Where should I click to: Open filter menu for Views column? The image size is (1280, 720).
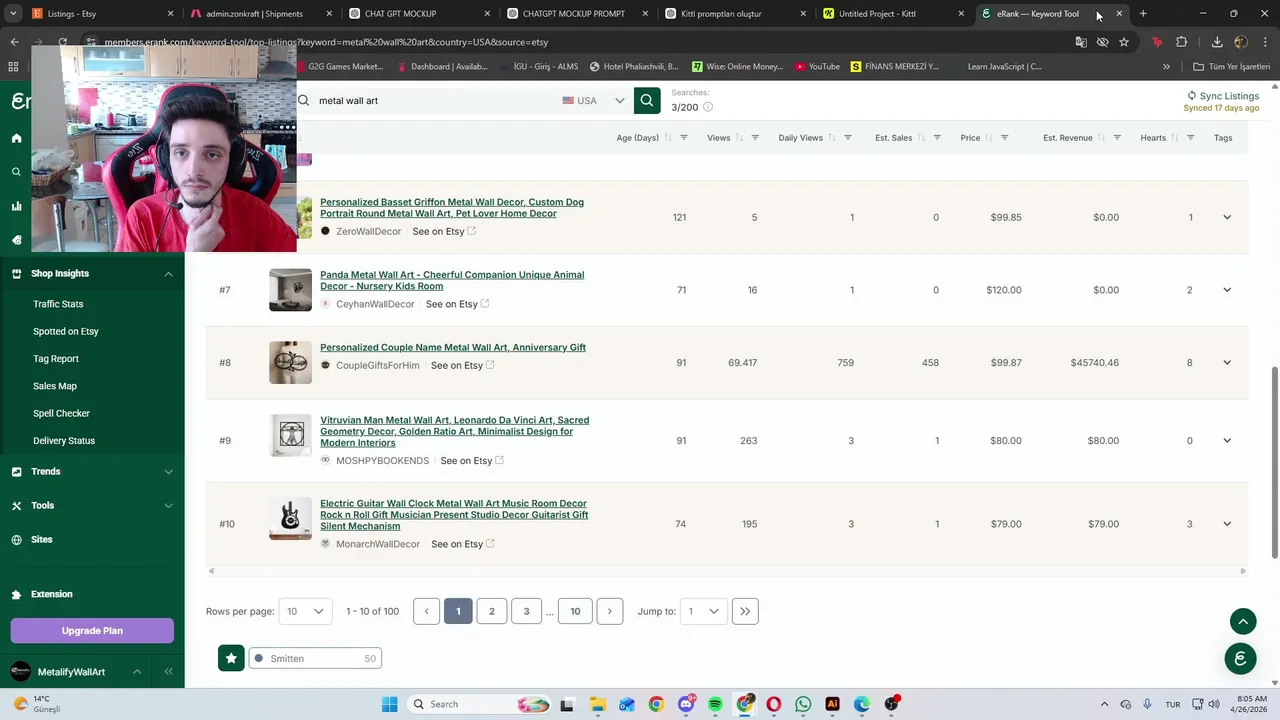[755, 138]
